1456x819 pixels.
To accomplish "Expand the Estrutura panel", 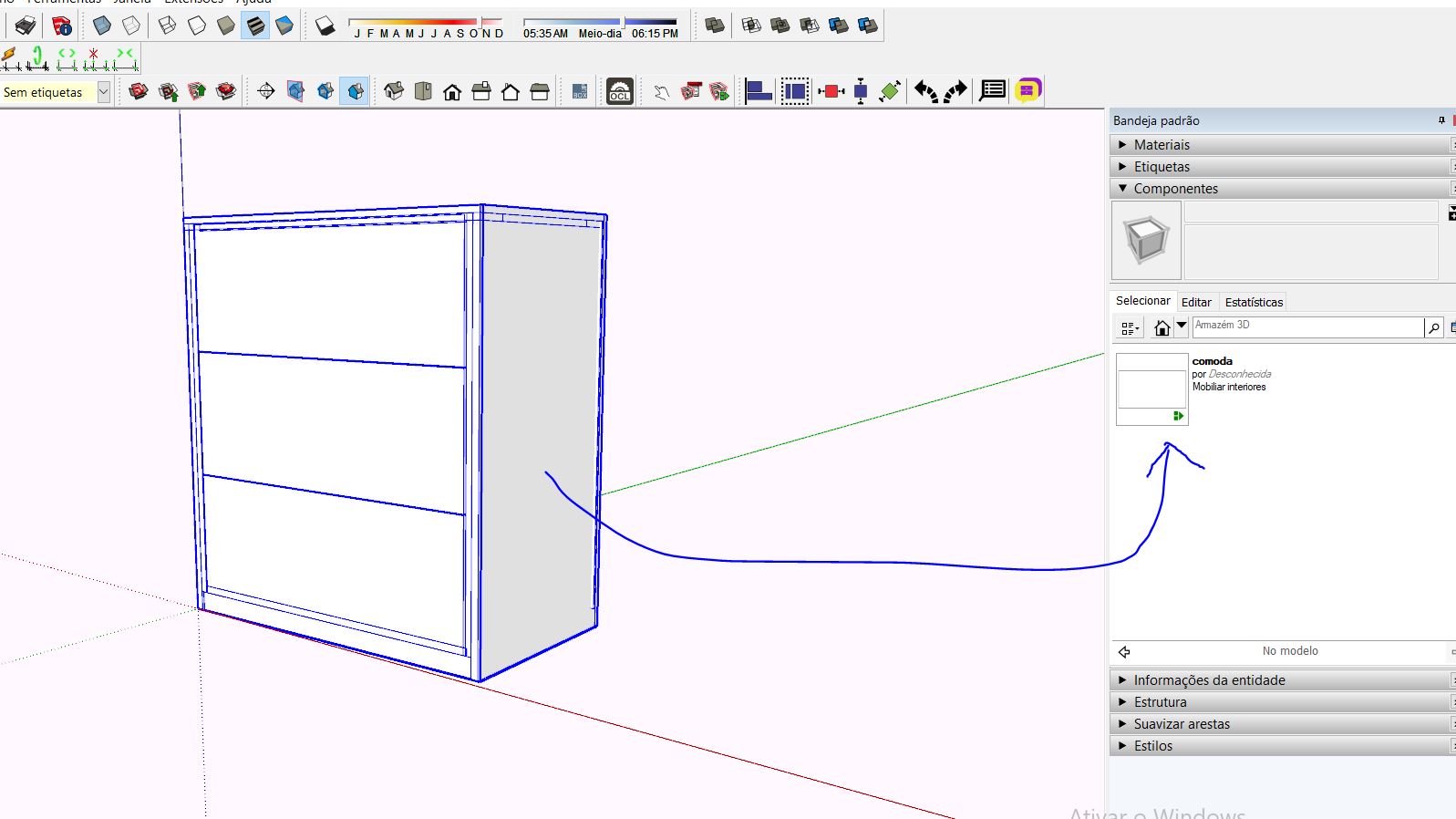I will coord(1282,701).
